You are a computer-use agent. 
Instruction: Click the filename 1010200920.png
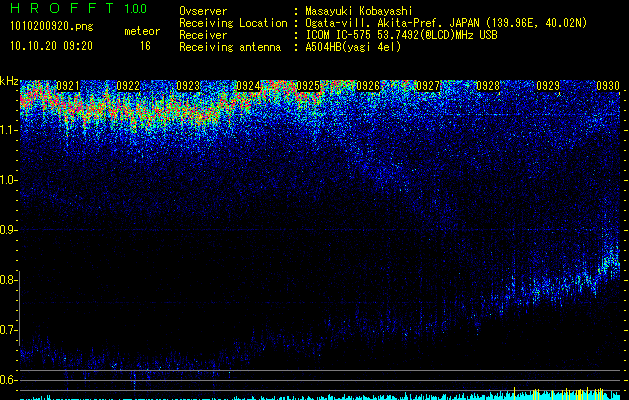coord(52,27)
